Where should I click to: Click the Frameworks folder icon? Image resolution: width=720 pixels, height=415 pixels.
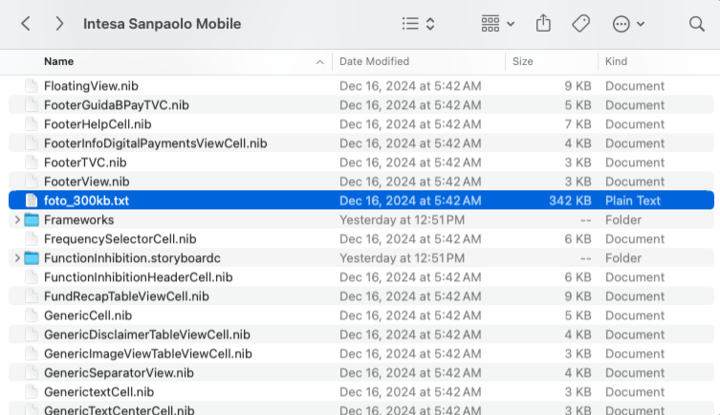tap(31, 220)
